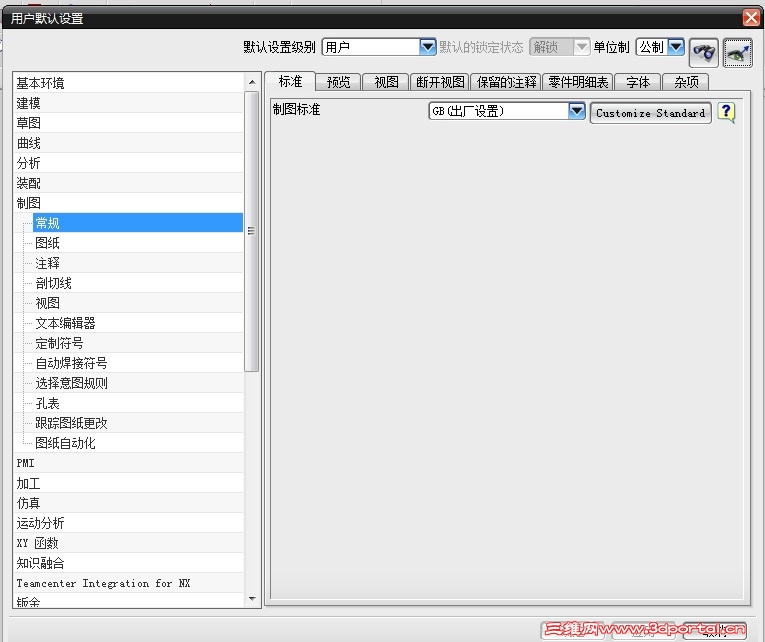Select 自动焊接符号 under 制图
The image size is (765, 642).
pyautogui.click(x=138, y=363)
